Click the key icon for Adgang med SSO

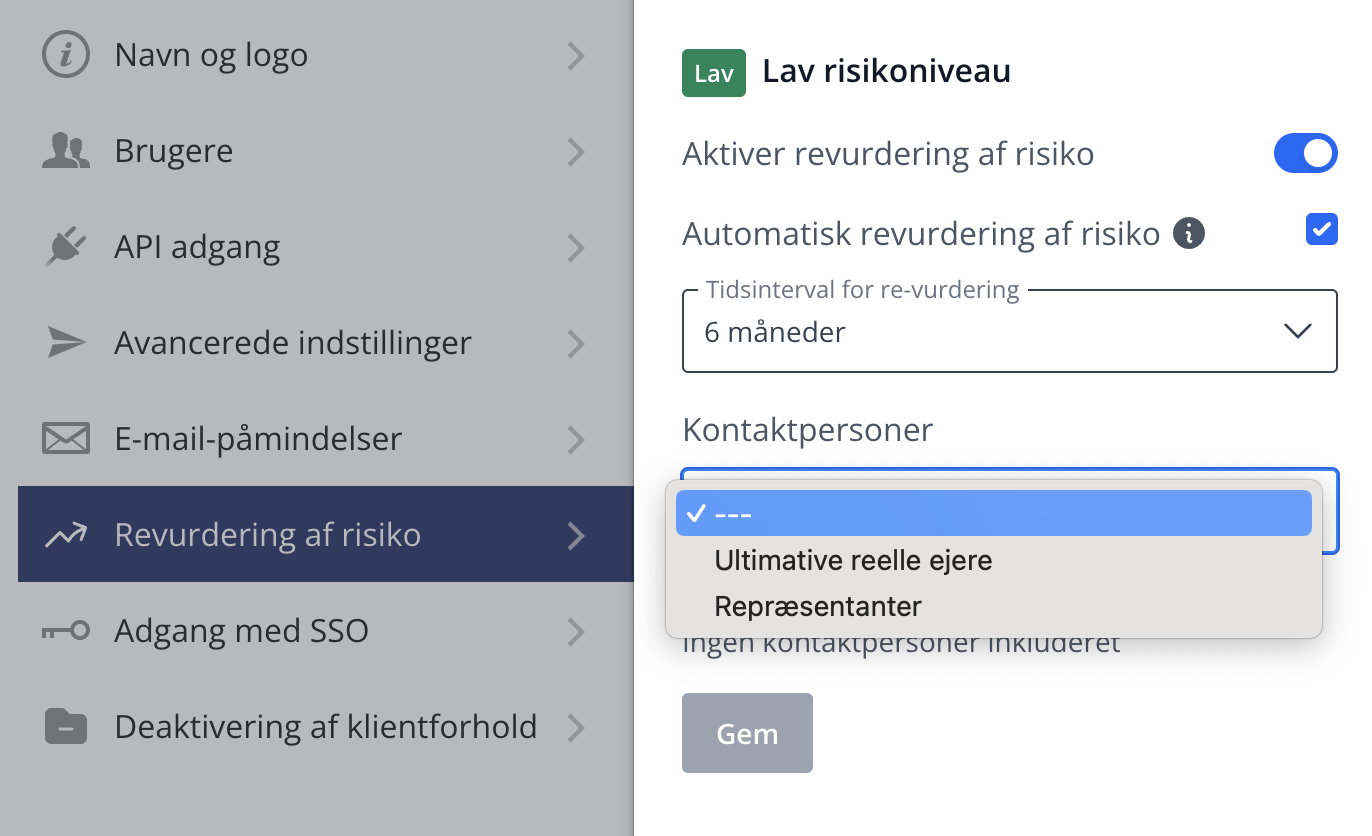66,631
